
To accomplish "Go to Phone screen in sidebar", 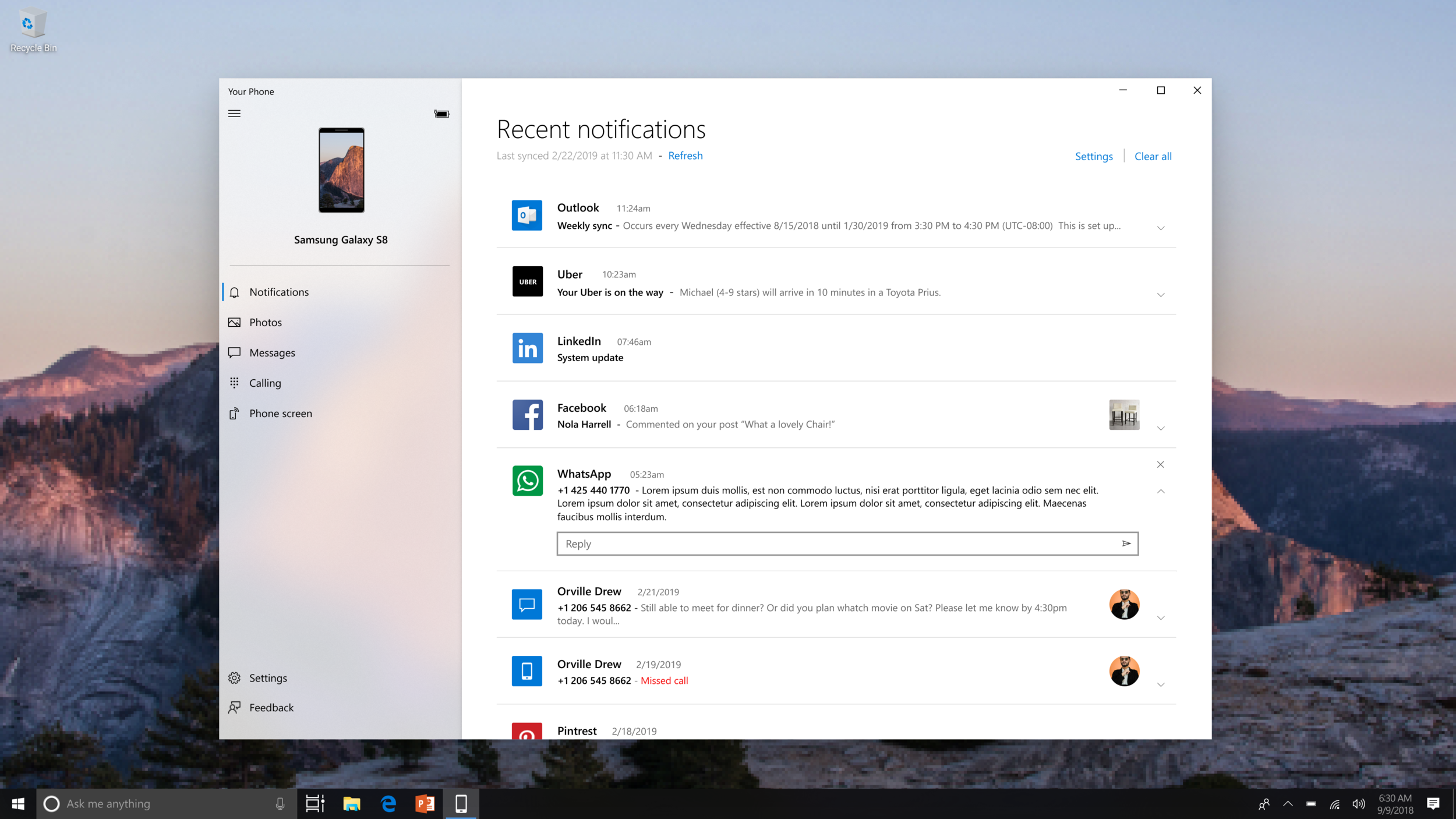I will (x=280, y=413).
